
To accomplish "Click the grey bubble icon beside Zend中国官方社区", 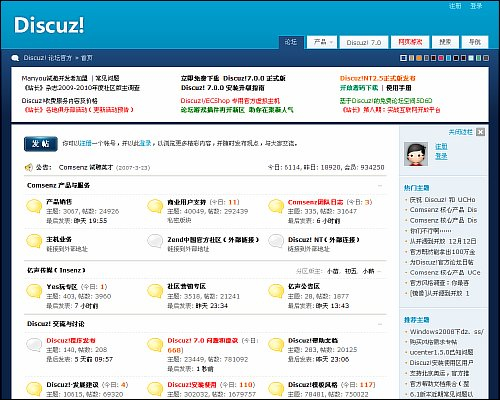I will 155,241.
